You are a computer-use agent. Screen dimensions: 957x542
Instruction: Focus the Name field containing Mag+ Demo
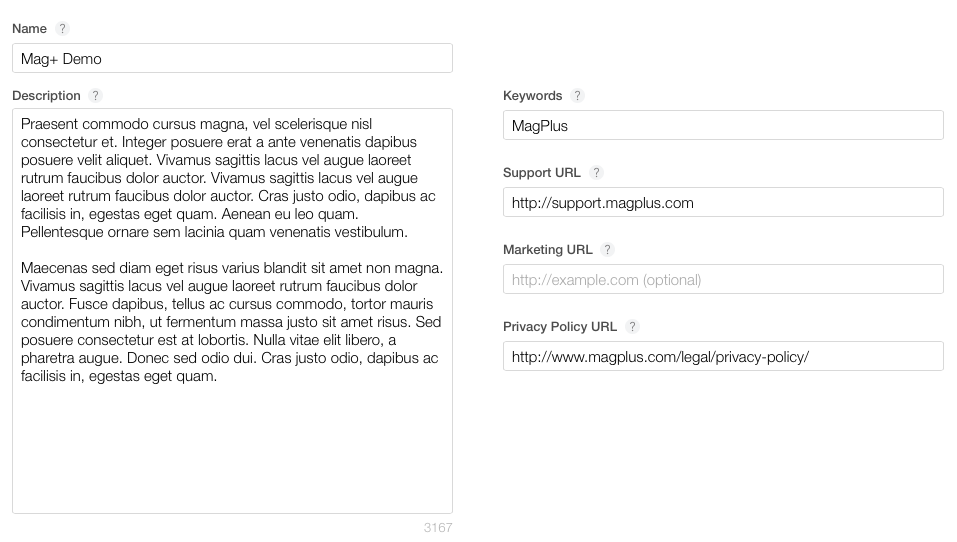[233, 58]
